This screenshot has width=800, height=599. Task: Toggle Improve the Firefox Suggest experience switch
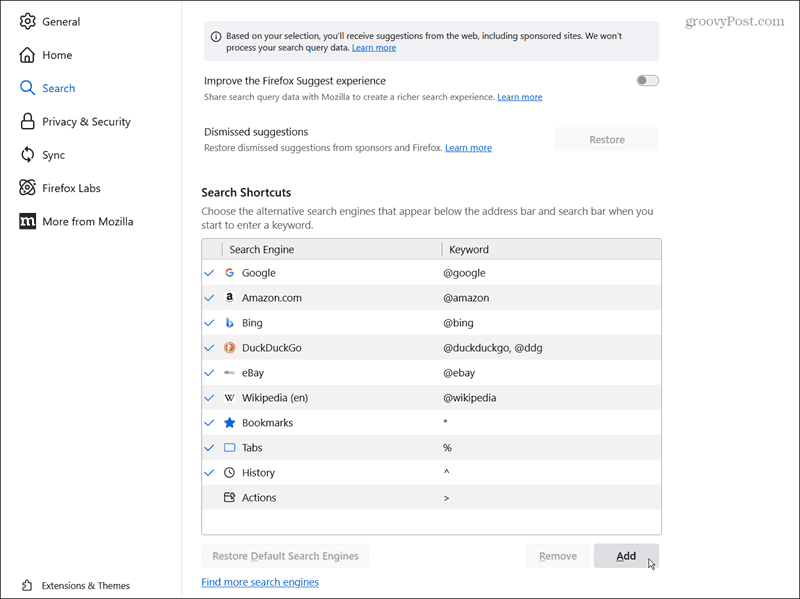coord(647,80)
